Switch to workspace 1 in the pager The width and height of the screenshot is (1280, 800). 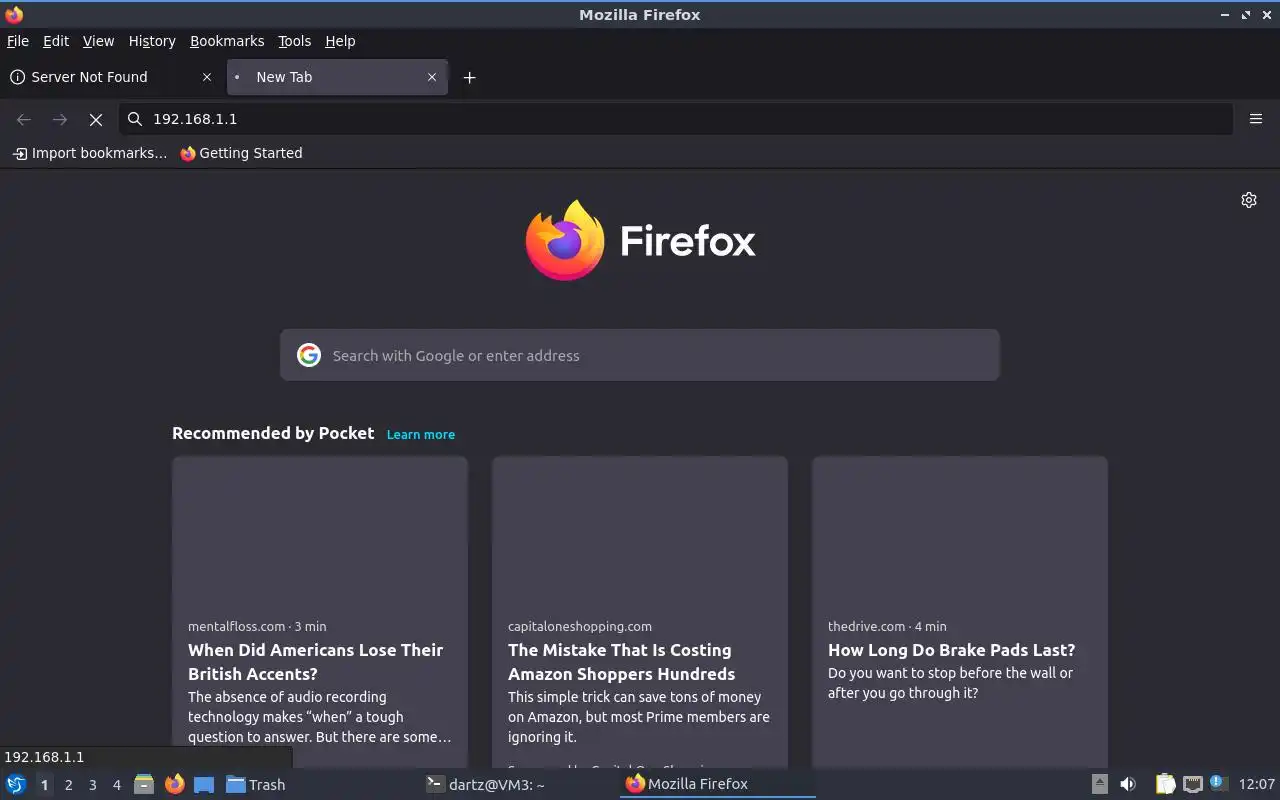coord(44,785)
